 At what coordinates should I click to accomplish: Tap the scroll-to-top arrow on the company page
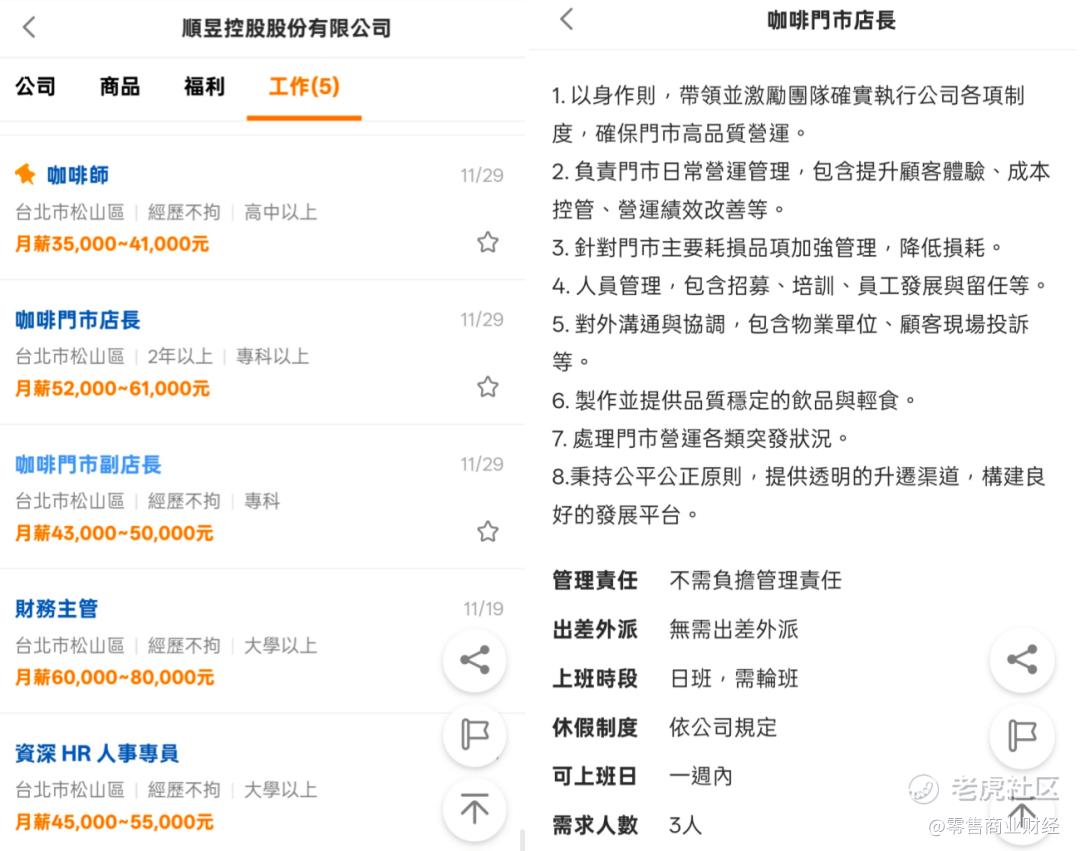(475, 809)
